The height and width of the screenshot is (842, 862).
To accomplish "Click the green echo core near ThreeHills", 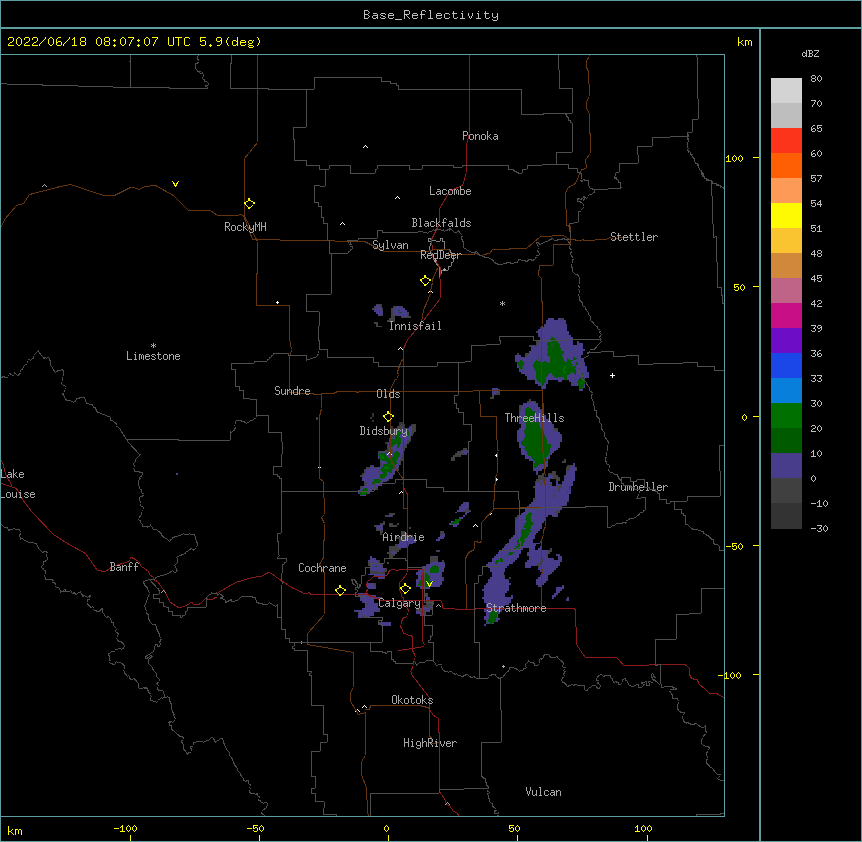I will (x=533, y=440).
